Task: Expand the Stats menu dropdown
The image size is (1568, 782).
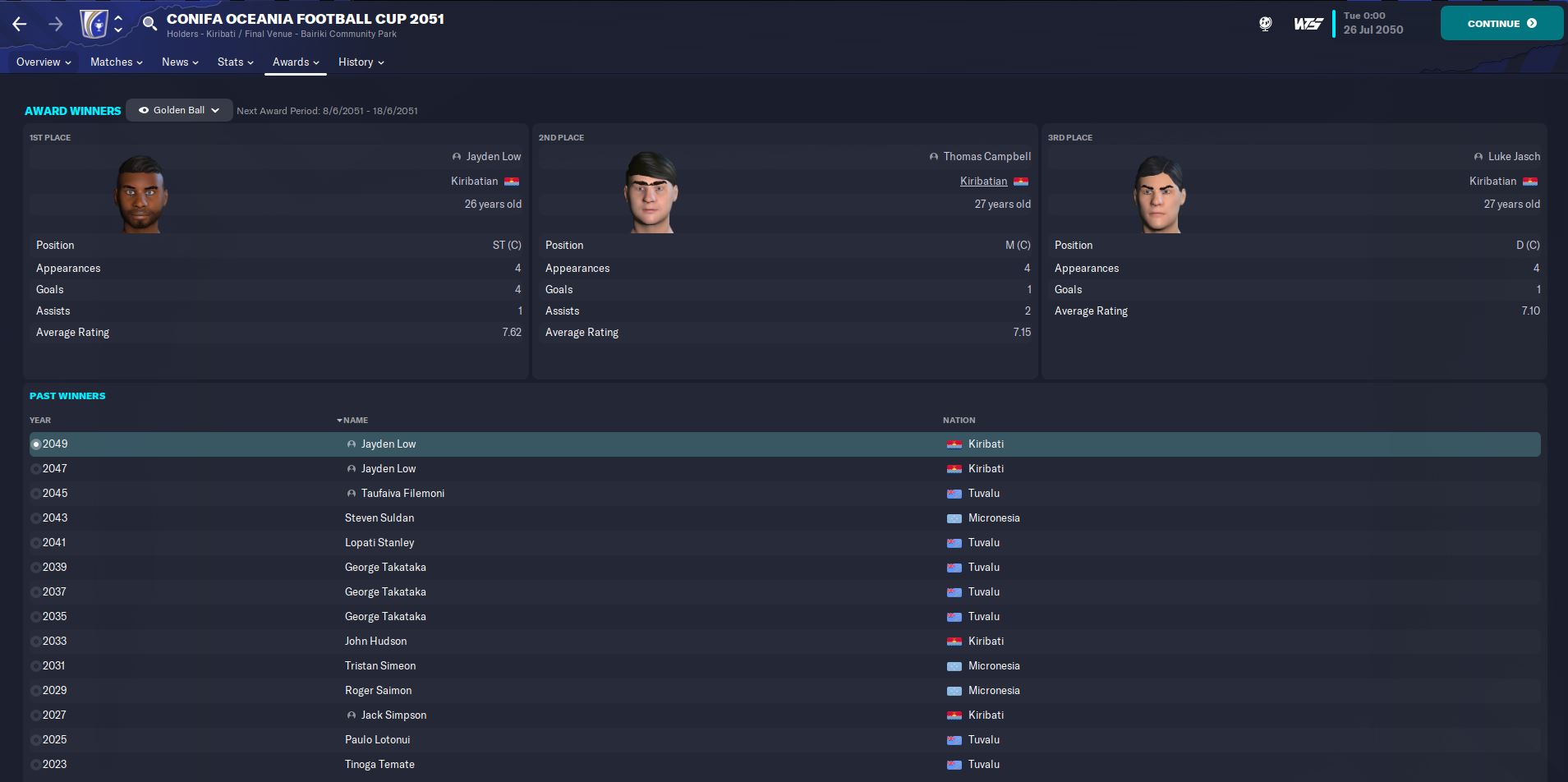Action: point(235,62)
